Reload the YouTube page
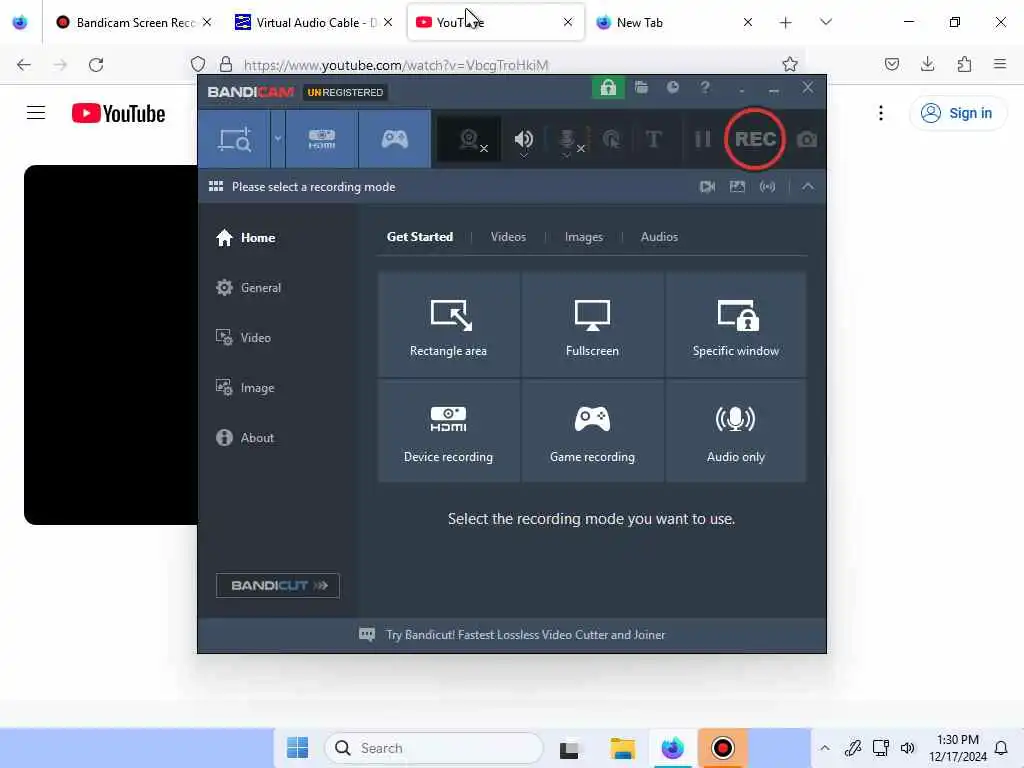The height and width of the screenshot is (768, 1024). tap(96, 65)
